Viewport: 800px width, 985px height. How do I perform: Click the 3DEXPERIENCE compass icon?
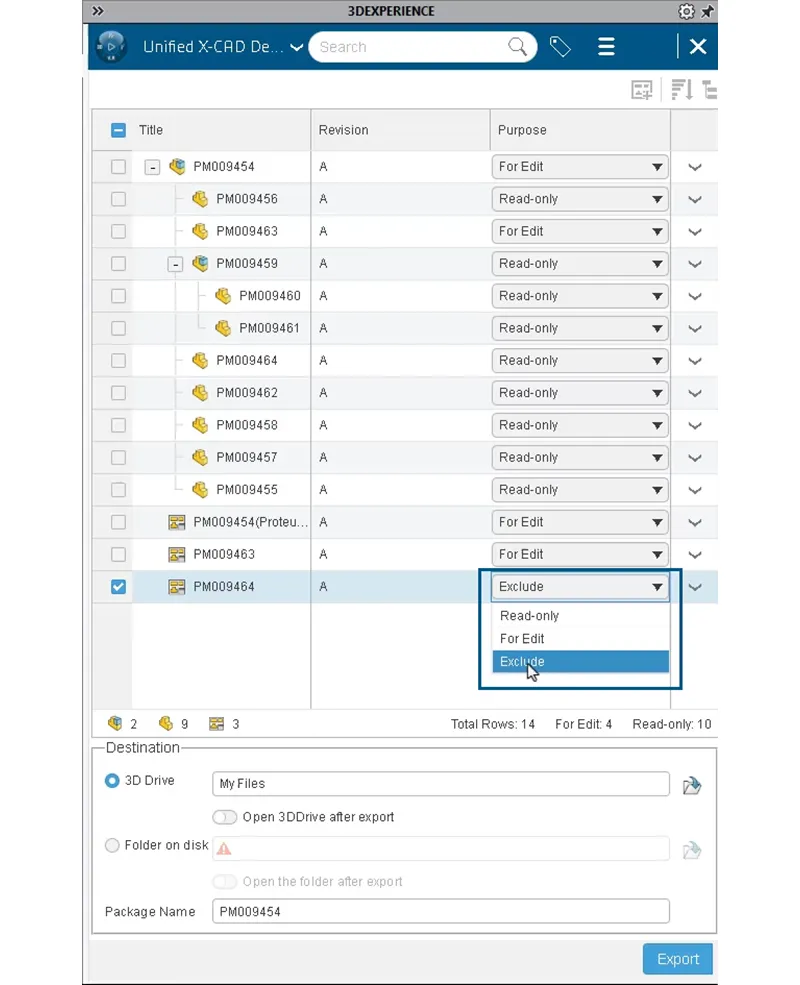[x=111, y=47]
